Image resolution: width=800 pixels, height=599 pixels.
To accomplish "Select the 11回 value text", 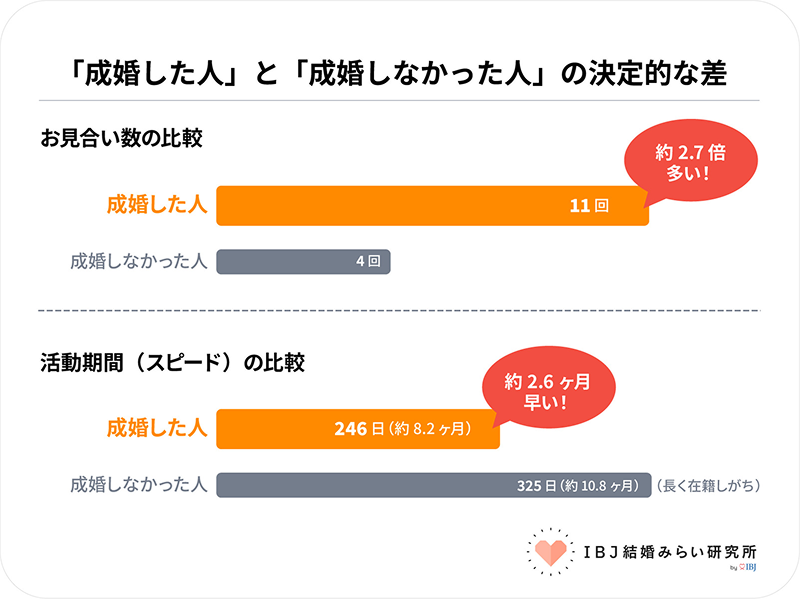I will pos(589,207).
